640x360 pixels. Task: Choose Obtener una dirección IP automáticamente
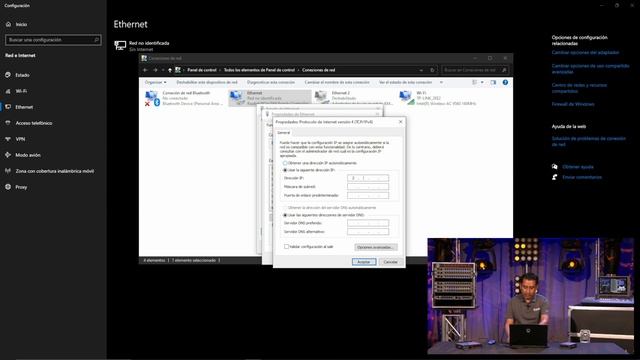320,163
